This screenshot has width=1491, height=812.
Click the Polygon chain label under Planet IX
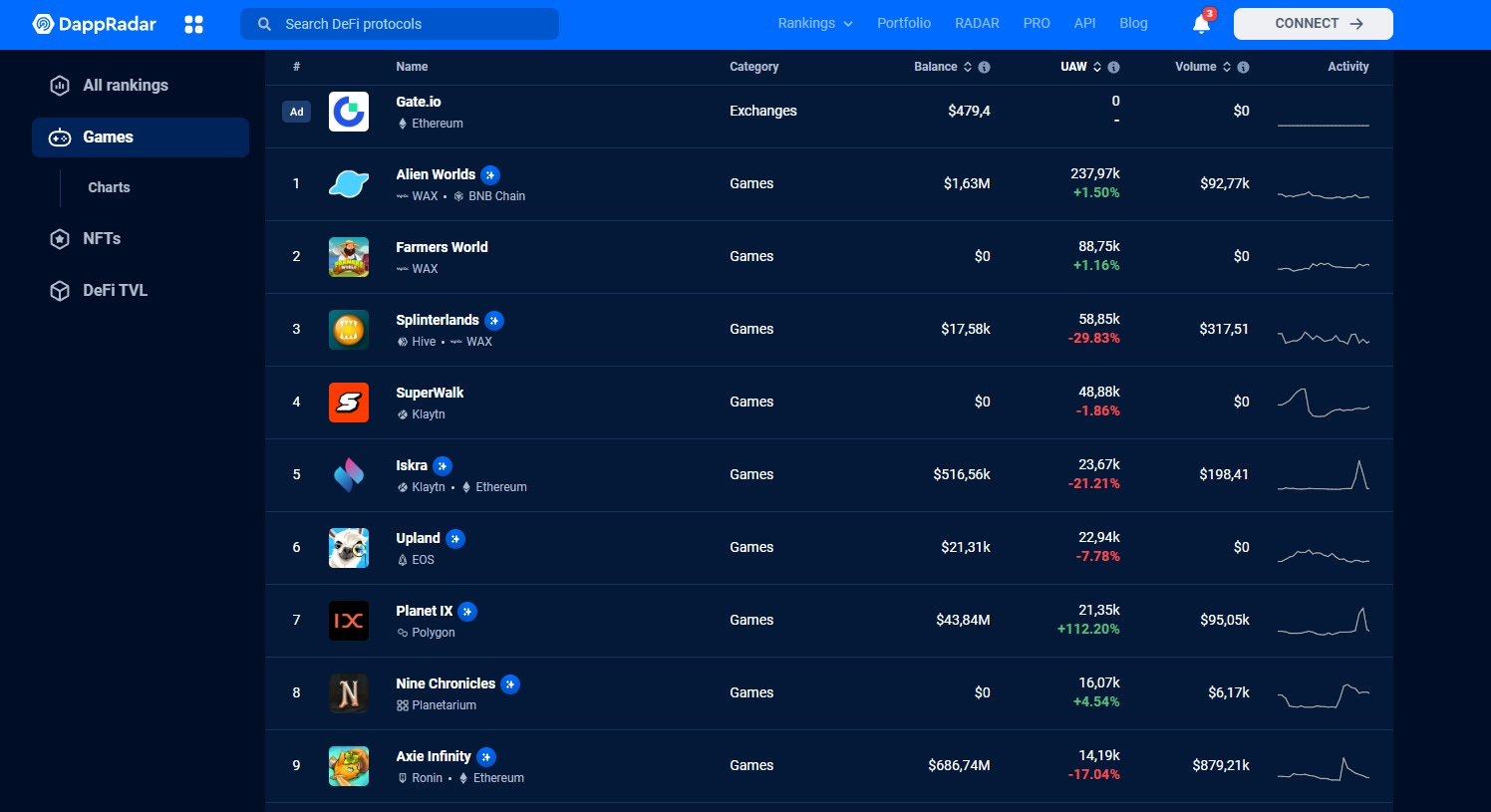point(434,633)
